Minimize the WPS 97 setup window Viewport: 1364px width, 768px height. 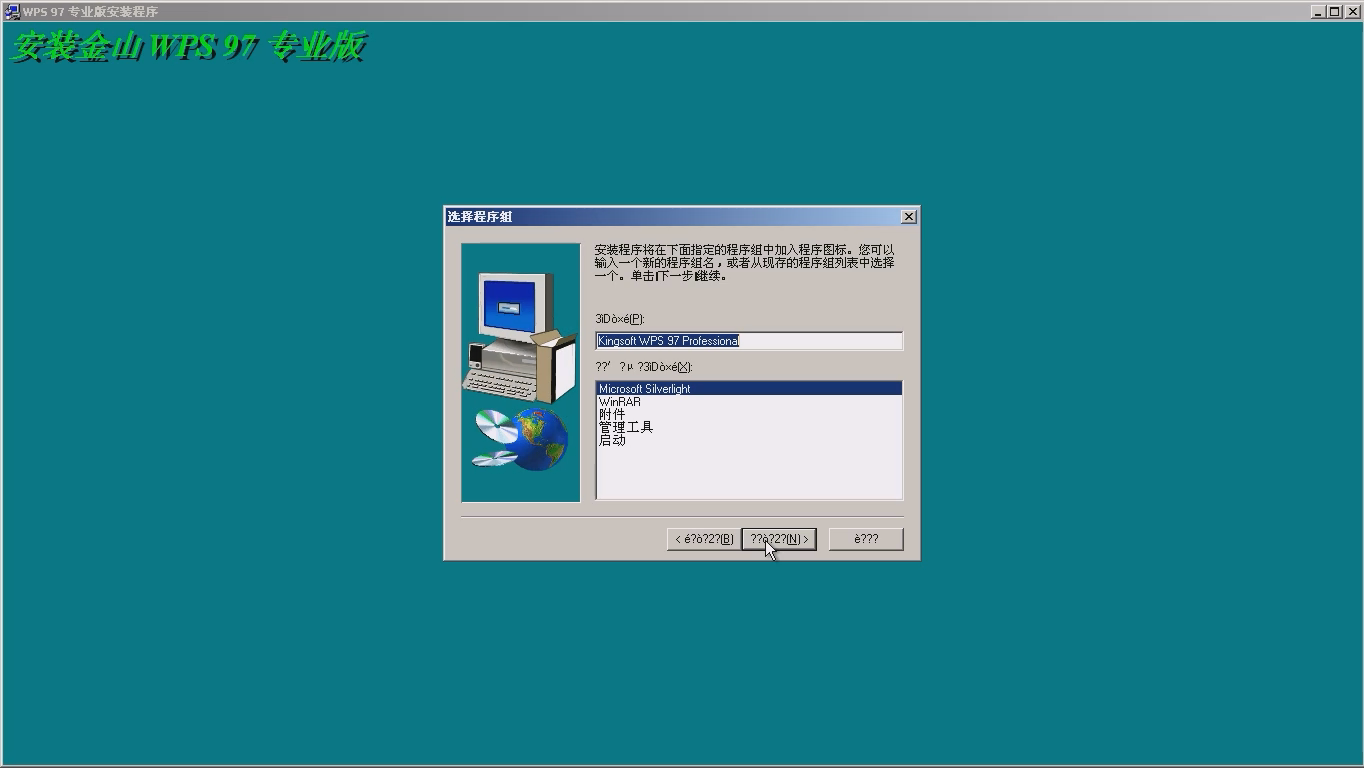click(x=1318, y=12)
